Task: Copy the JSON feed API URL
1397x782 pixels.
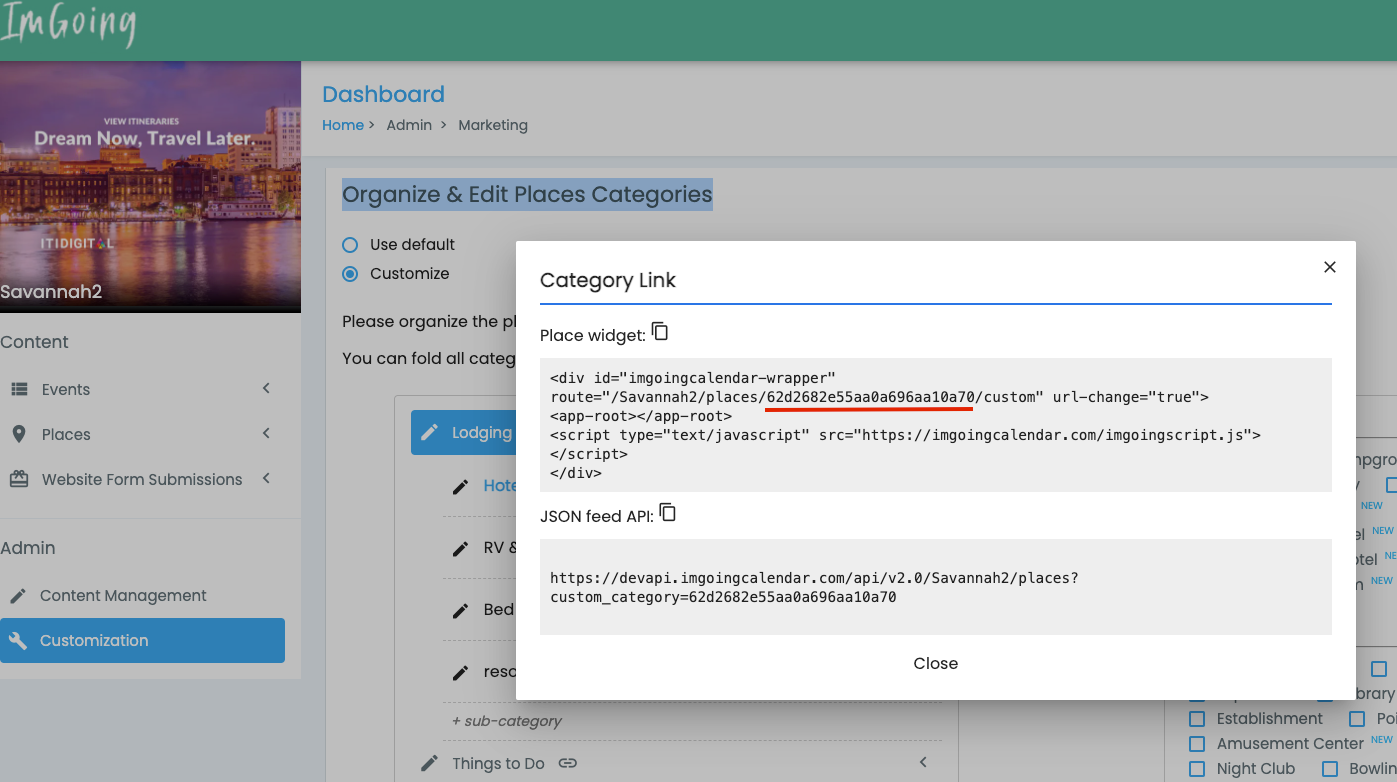Action: coord(668,513)
